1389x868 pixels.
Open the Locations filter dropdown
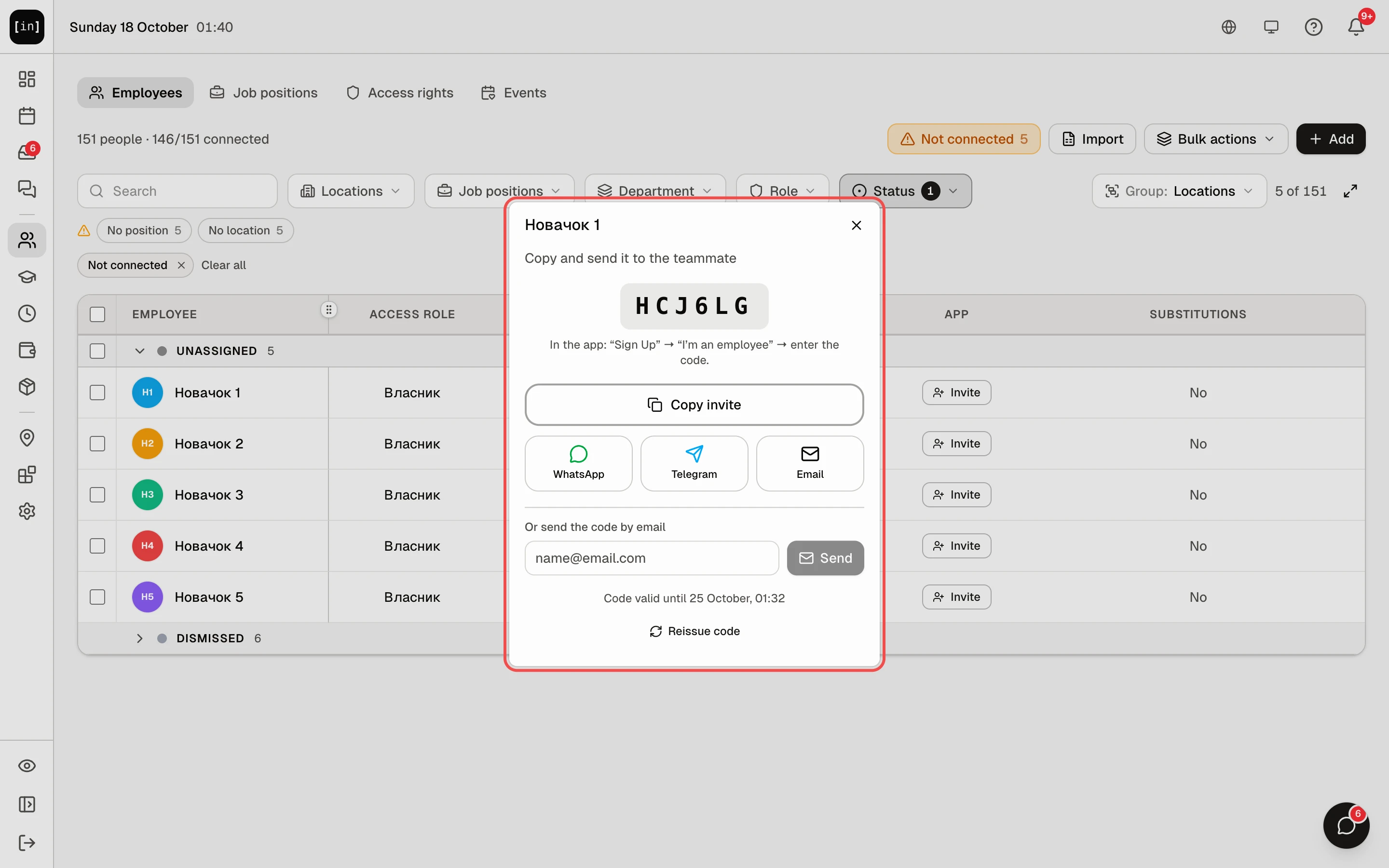pos(351,191)
